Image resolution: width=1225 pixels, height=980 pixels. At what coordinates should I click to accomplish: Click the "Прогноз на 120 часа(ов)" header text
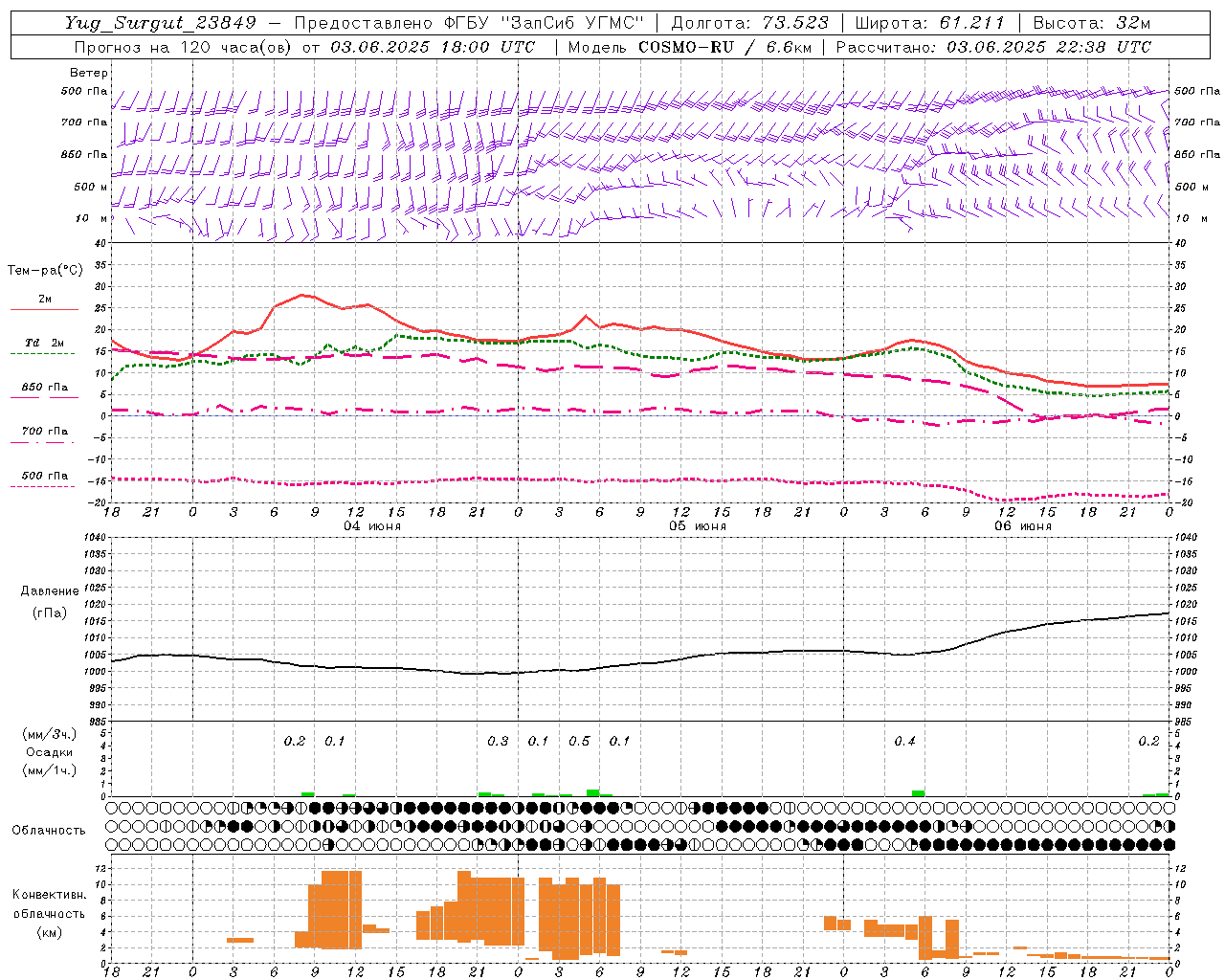(x=184, y=47)
